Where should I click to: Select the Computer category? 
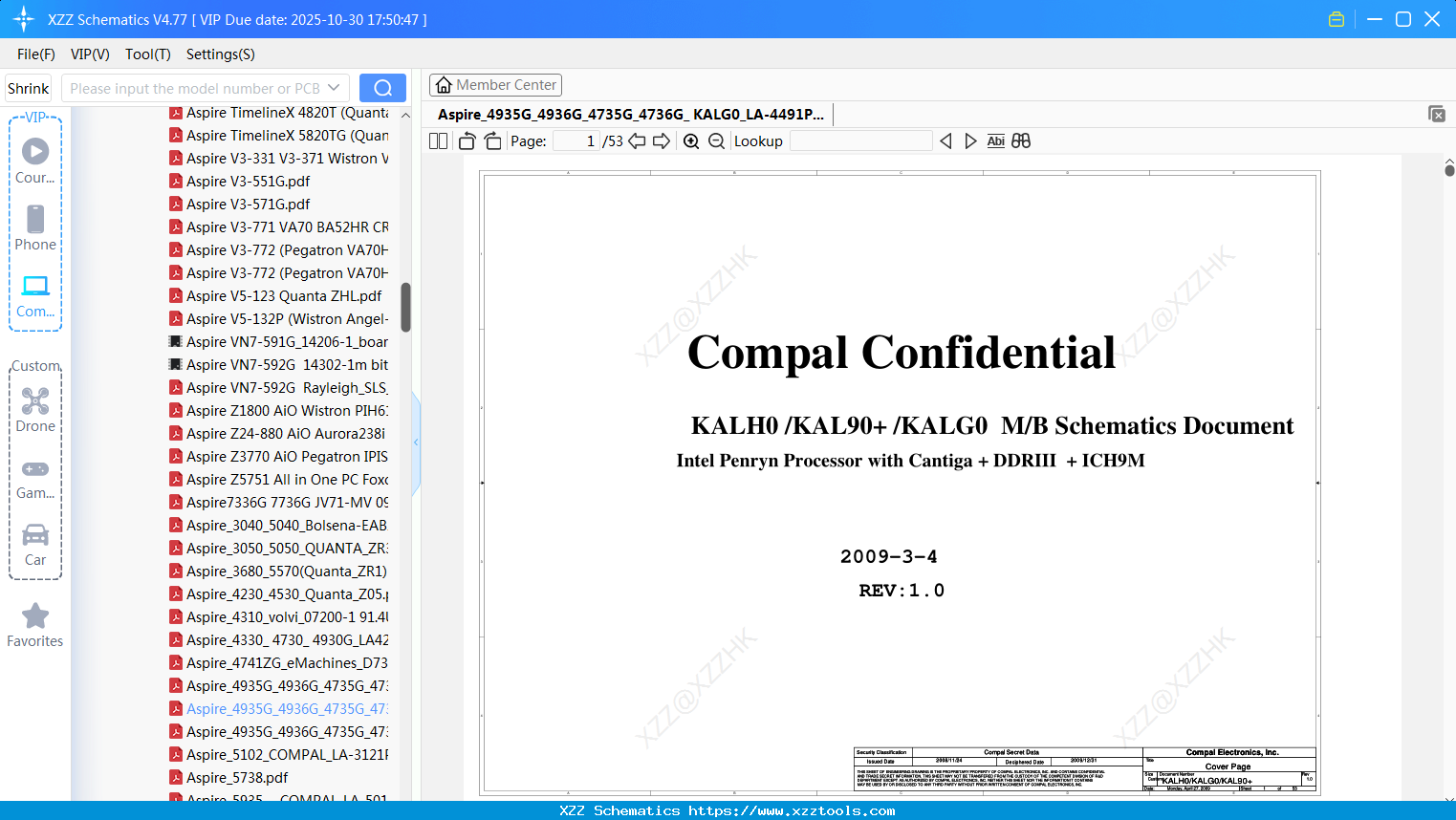click(35, 295)
